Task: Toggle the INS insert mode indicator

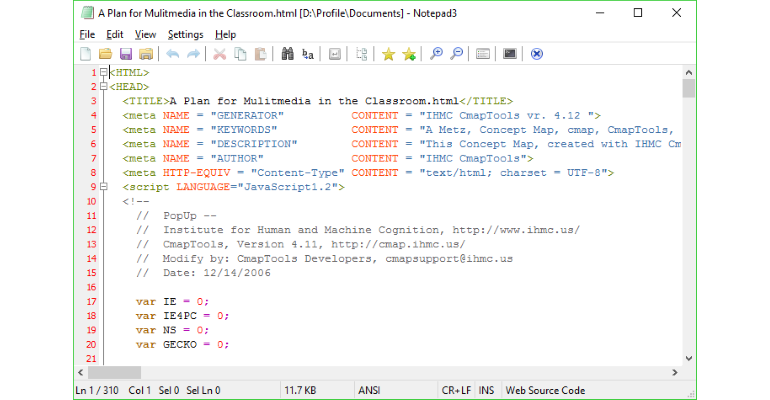Action: click(x=486, y=390)
